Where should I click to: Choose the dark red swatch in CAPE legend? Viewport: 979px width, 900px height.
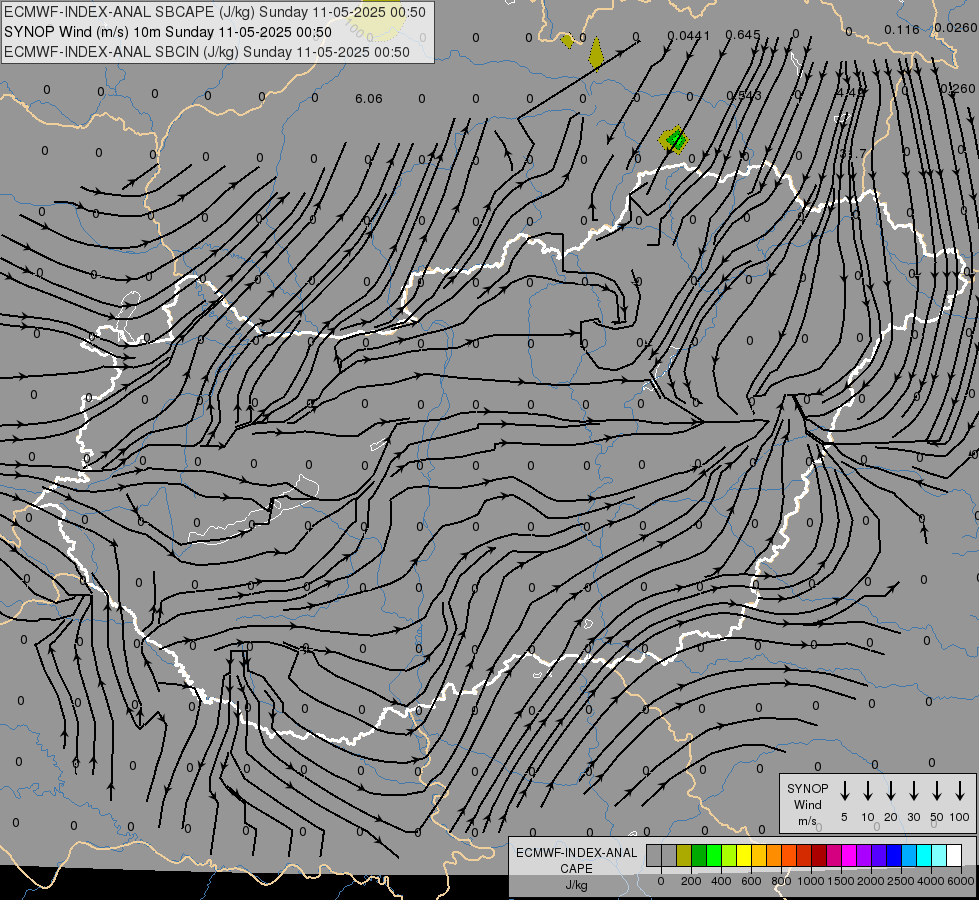pos(819,856)
